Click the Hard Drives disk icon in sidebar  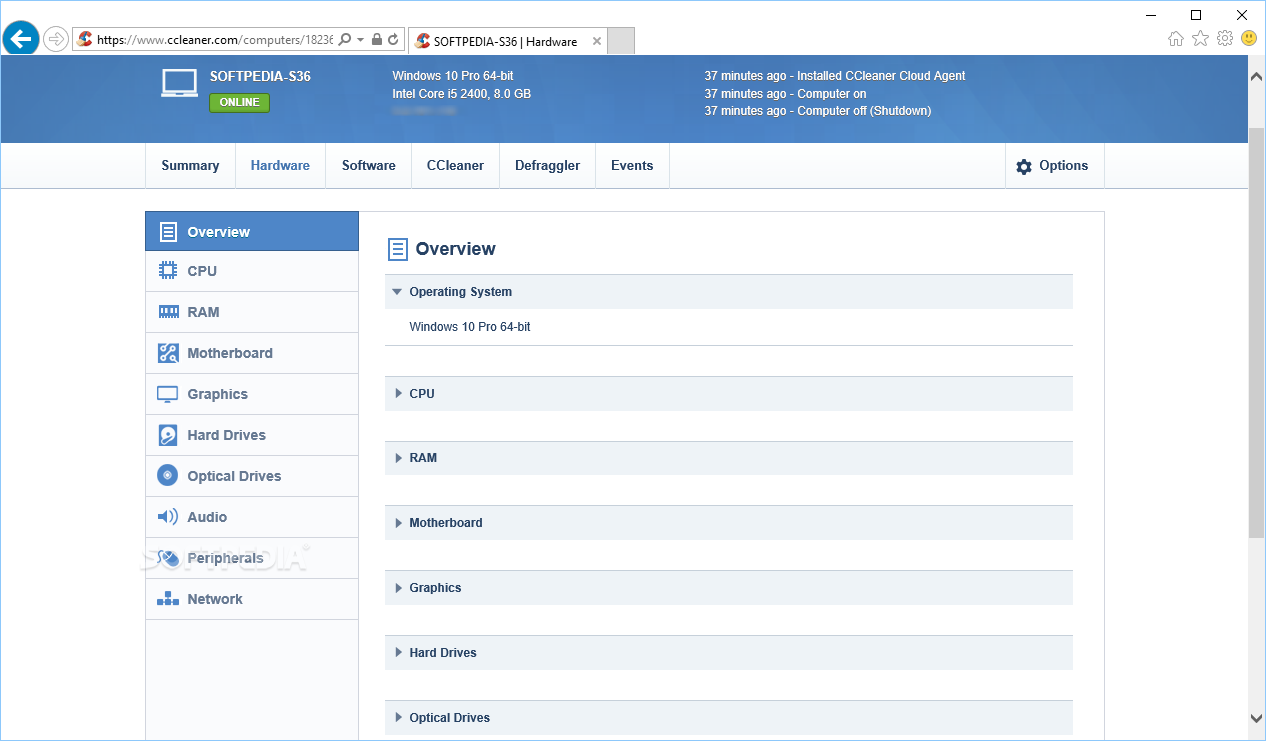[168, 435]
